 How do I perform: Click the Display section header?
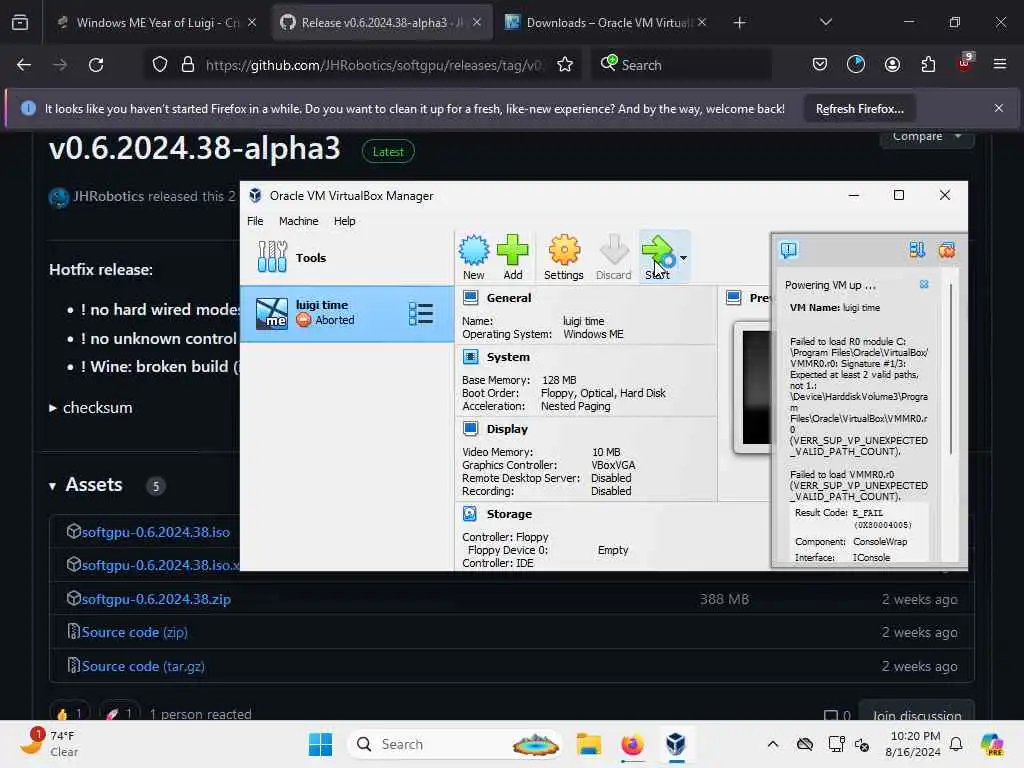coord(507,429)
